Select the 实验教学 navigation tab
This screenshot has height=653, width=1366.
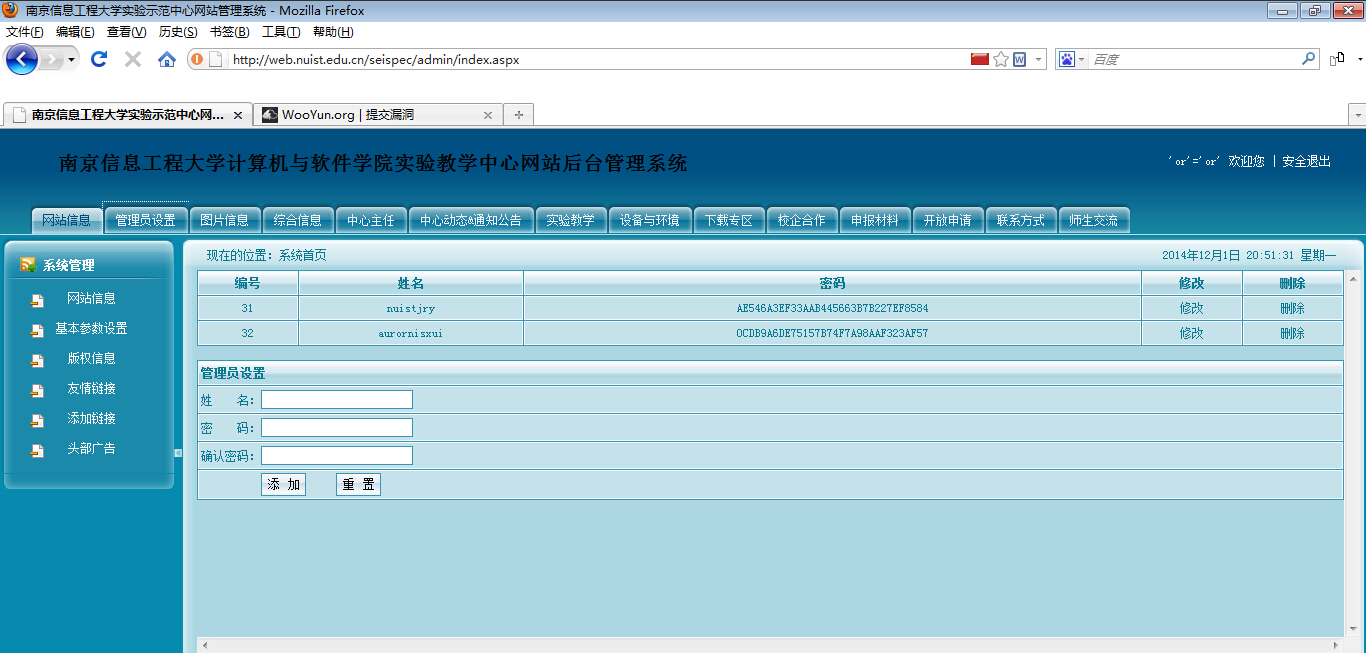pos(570,220)
